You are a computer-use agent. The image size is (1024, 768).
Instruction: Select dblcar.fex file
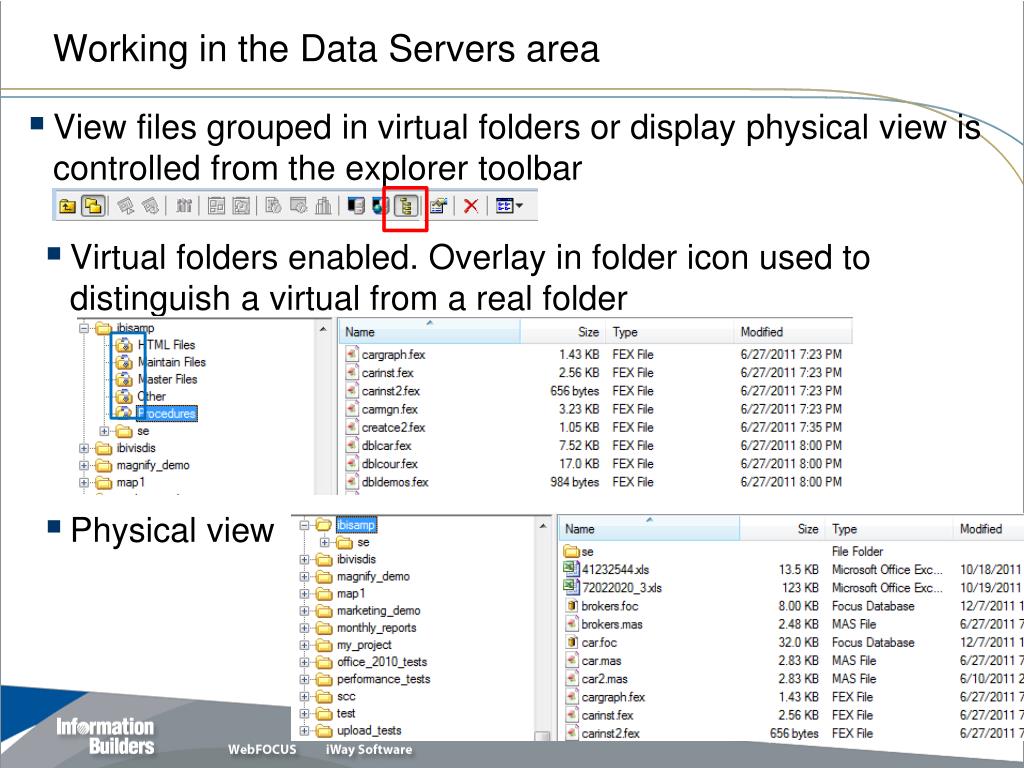387,445
